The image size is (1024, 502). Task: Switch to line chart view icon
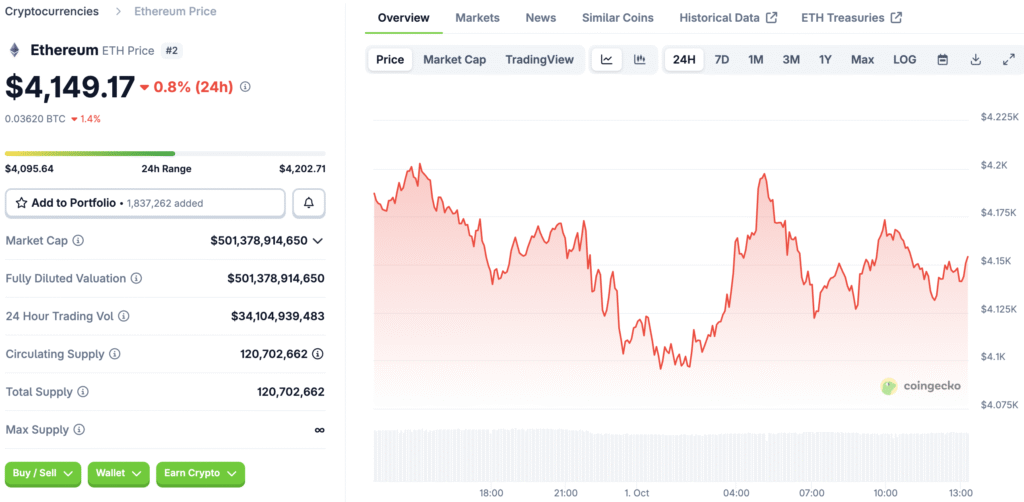[x=607, y=60]
